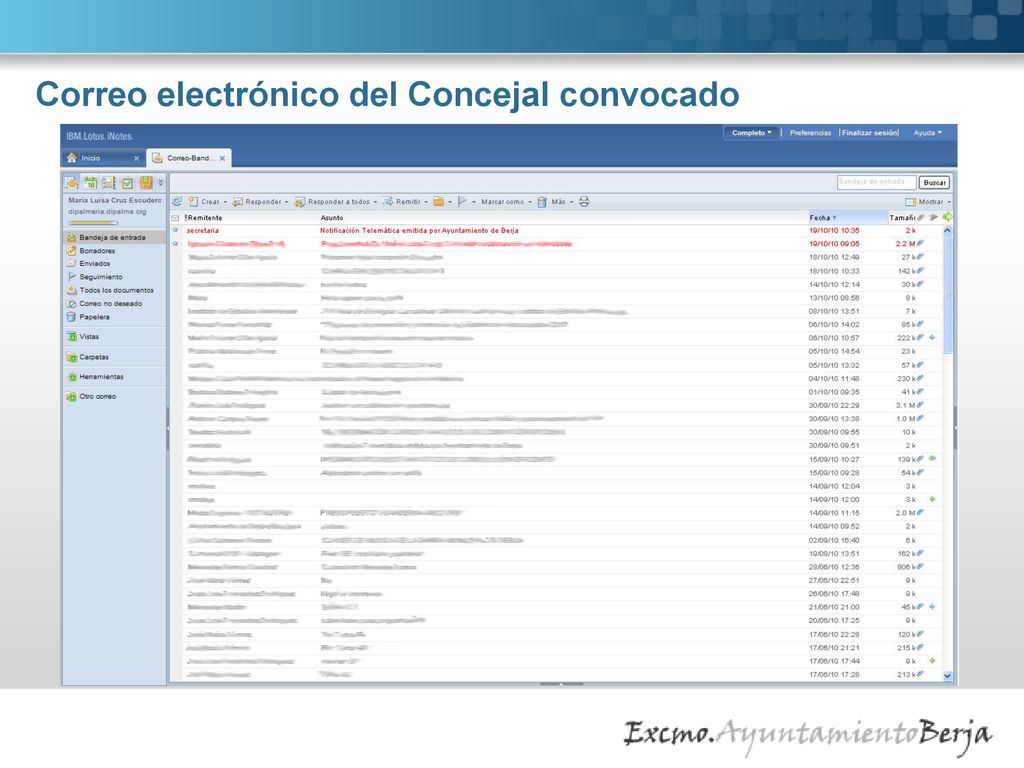Open the Correo no deseado folder
The height and width of the screenshot is (768, 1024).
click(x=110, y=304)
